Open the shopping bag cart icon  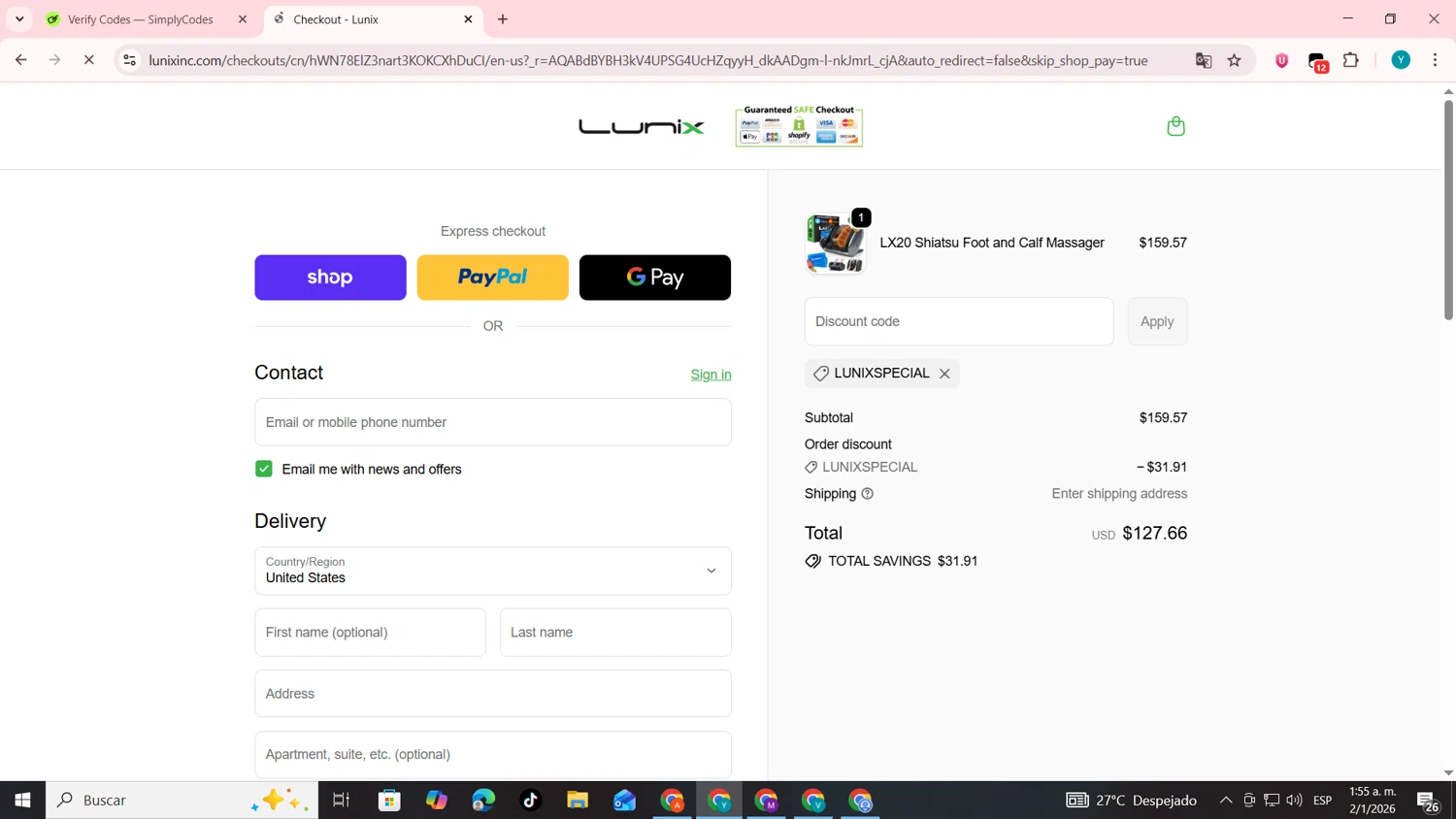pyautogui.click(x=1175, y=126)
